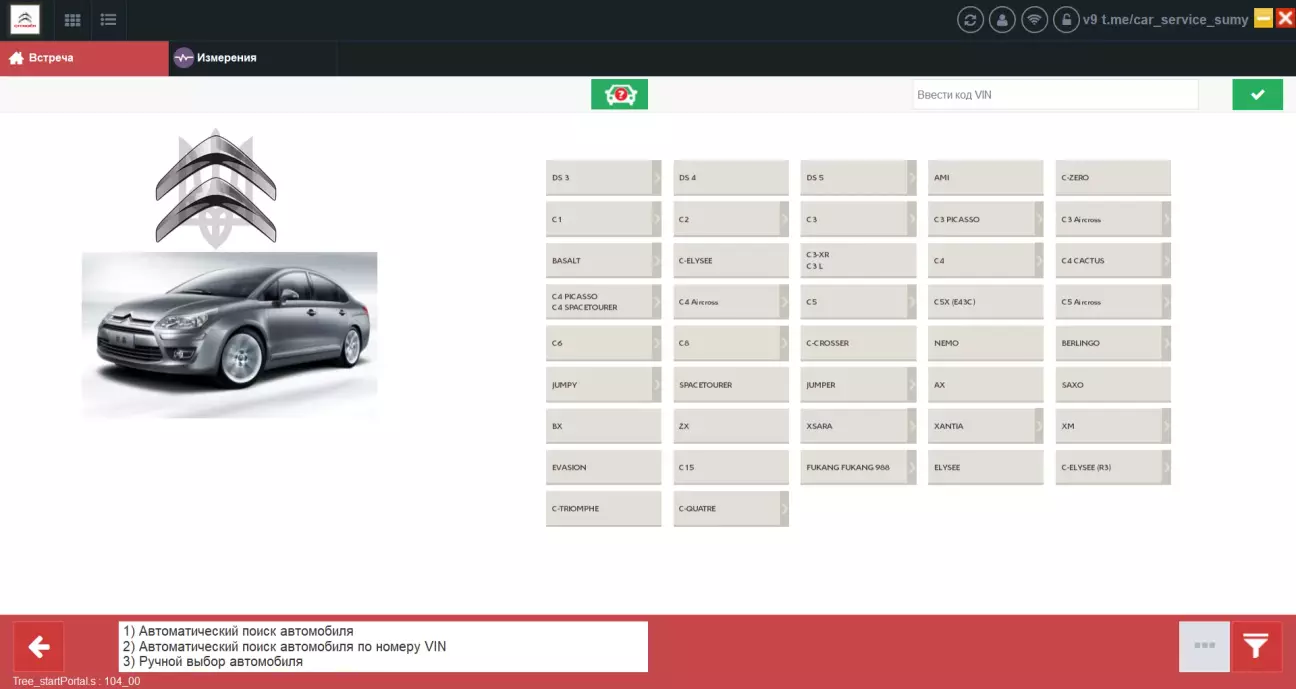Select the C1 model

[603, 219]
